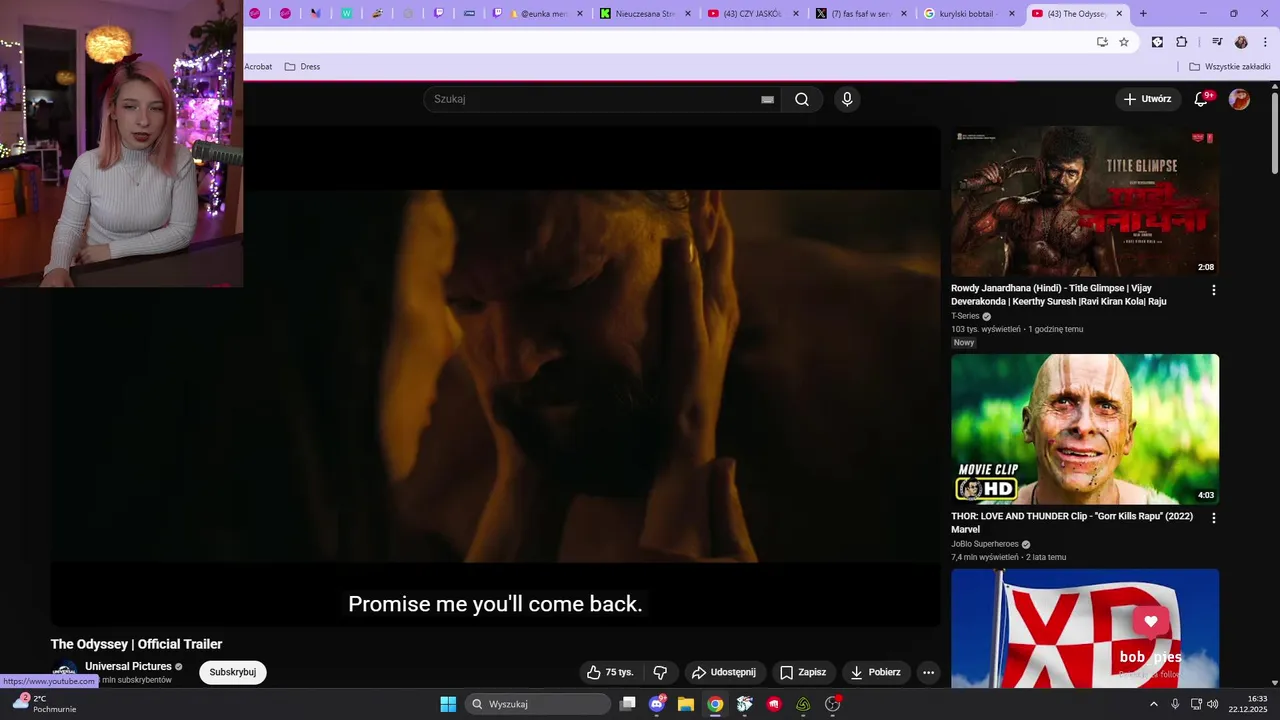Open 'Dress' bookmarks folder
1280x720 pixels.
click(x=302, y=67)
